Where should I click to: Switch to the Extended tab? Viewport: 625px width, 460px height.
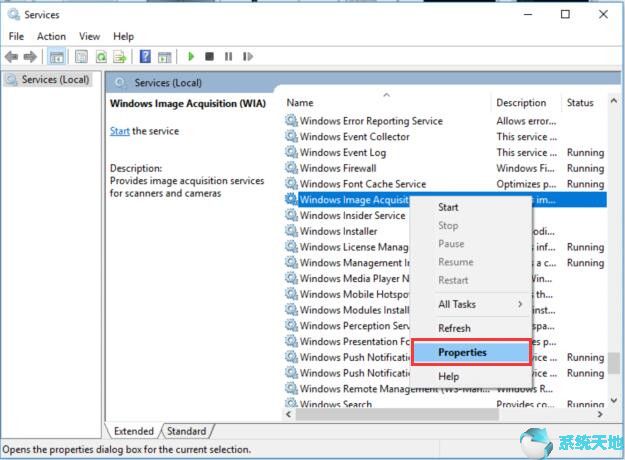pos(134,431)
